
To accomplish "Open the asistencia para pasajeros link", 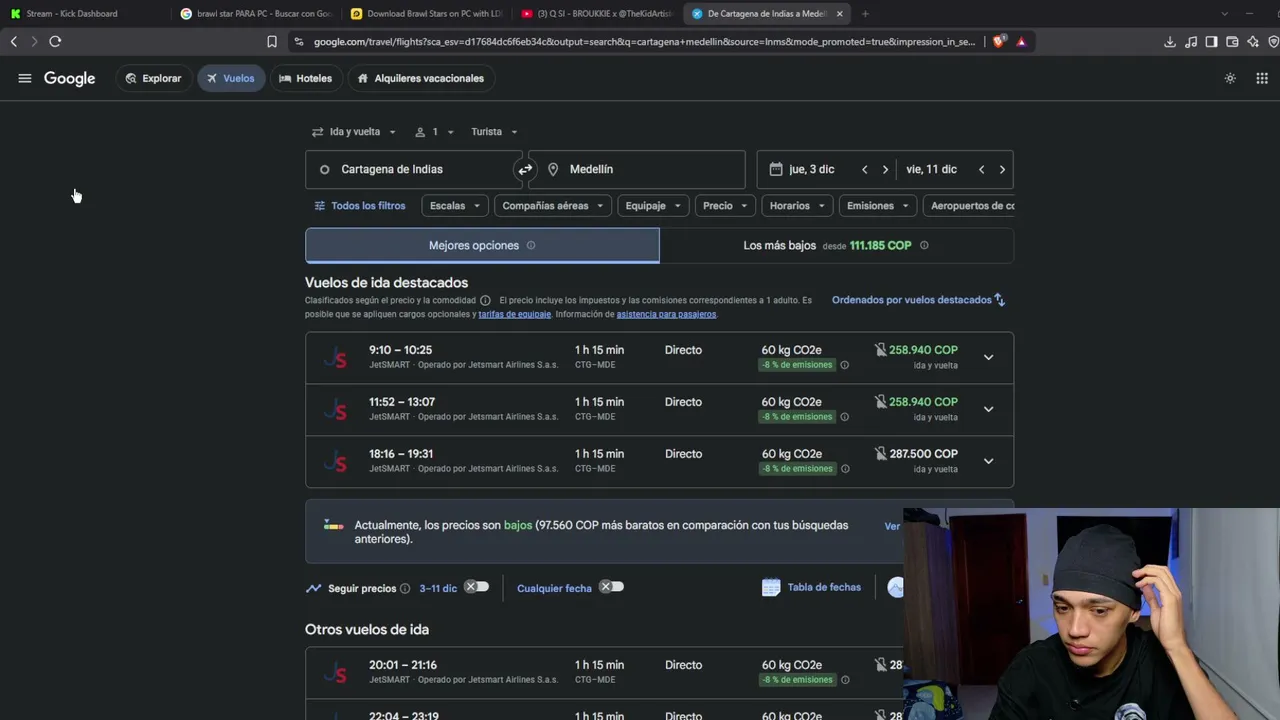I will (666, 314).
